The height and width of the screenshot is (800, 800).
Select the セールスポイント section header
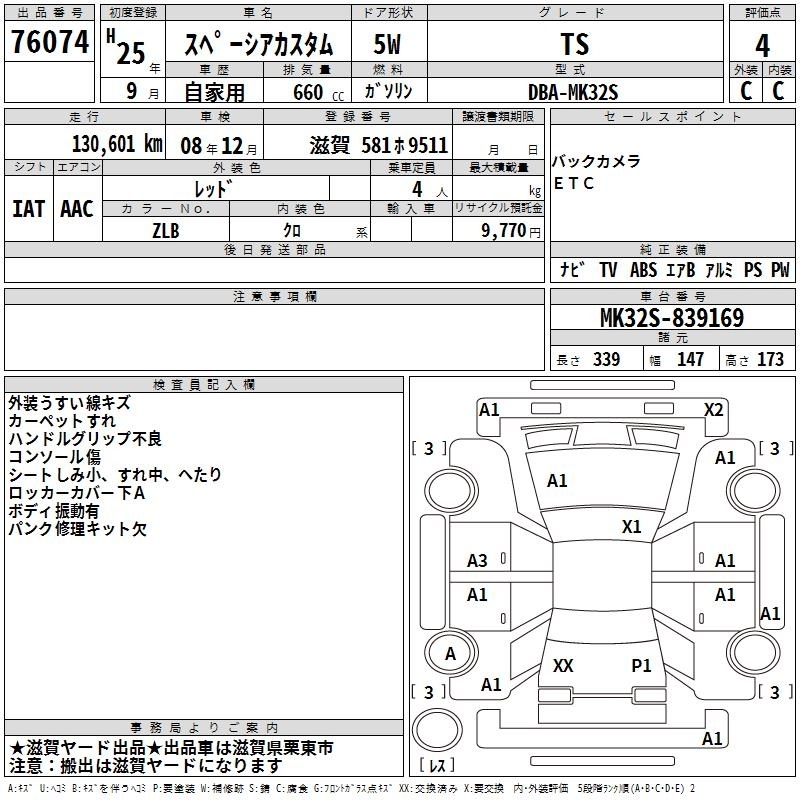(673, 117)
